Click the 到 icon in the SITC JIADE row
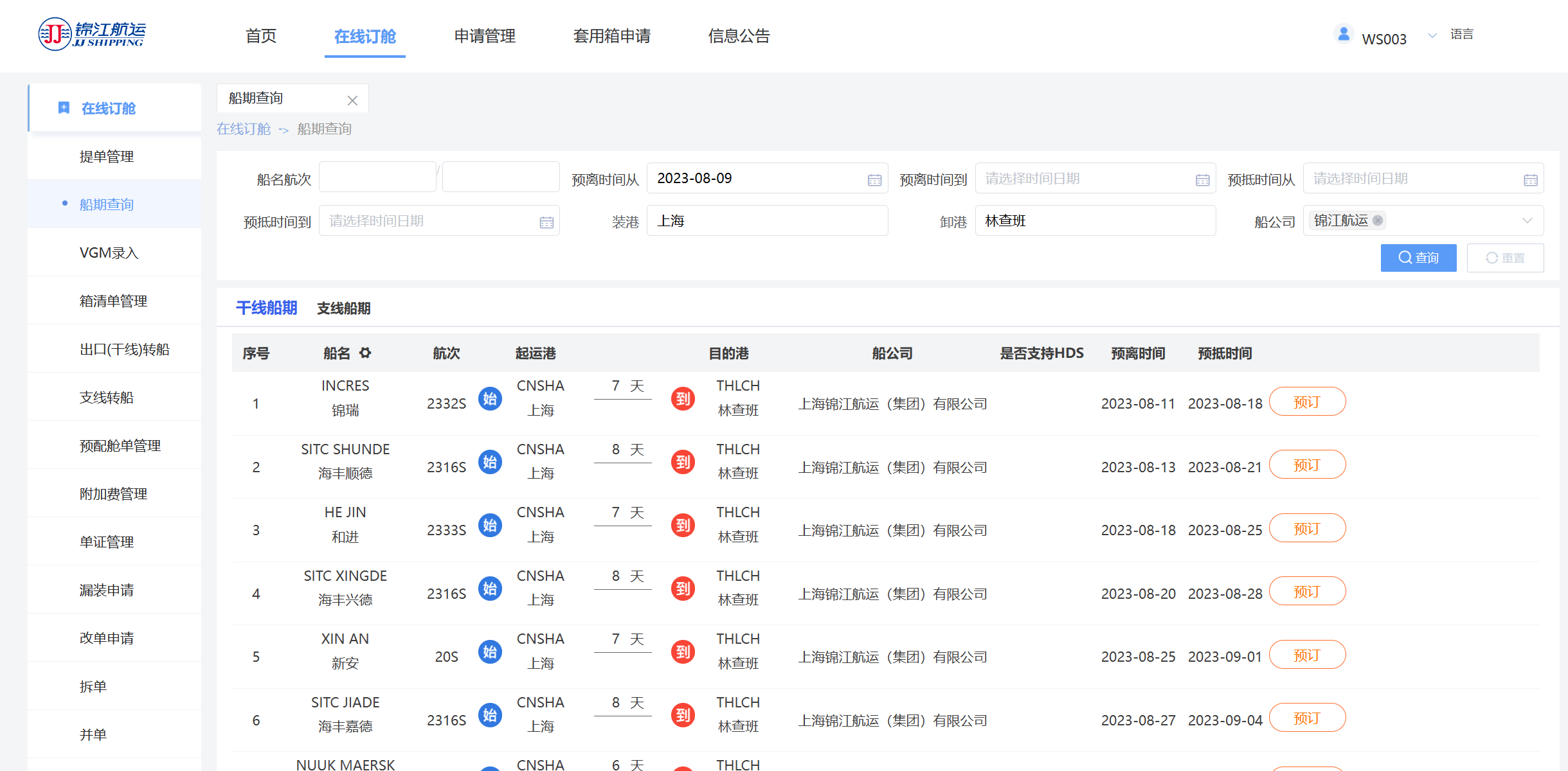Viewport: 1568px width, 771px height. coord(683,714)
